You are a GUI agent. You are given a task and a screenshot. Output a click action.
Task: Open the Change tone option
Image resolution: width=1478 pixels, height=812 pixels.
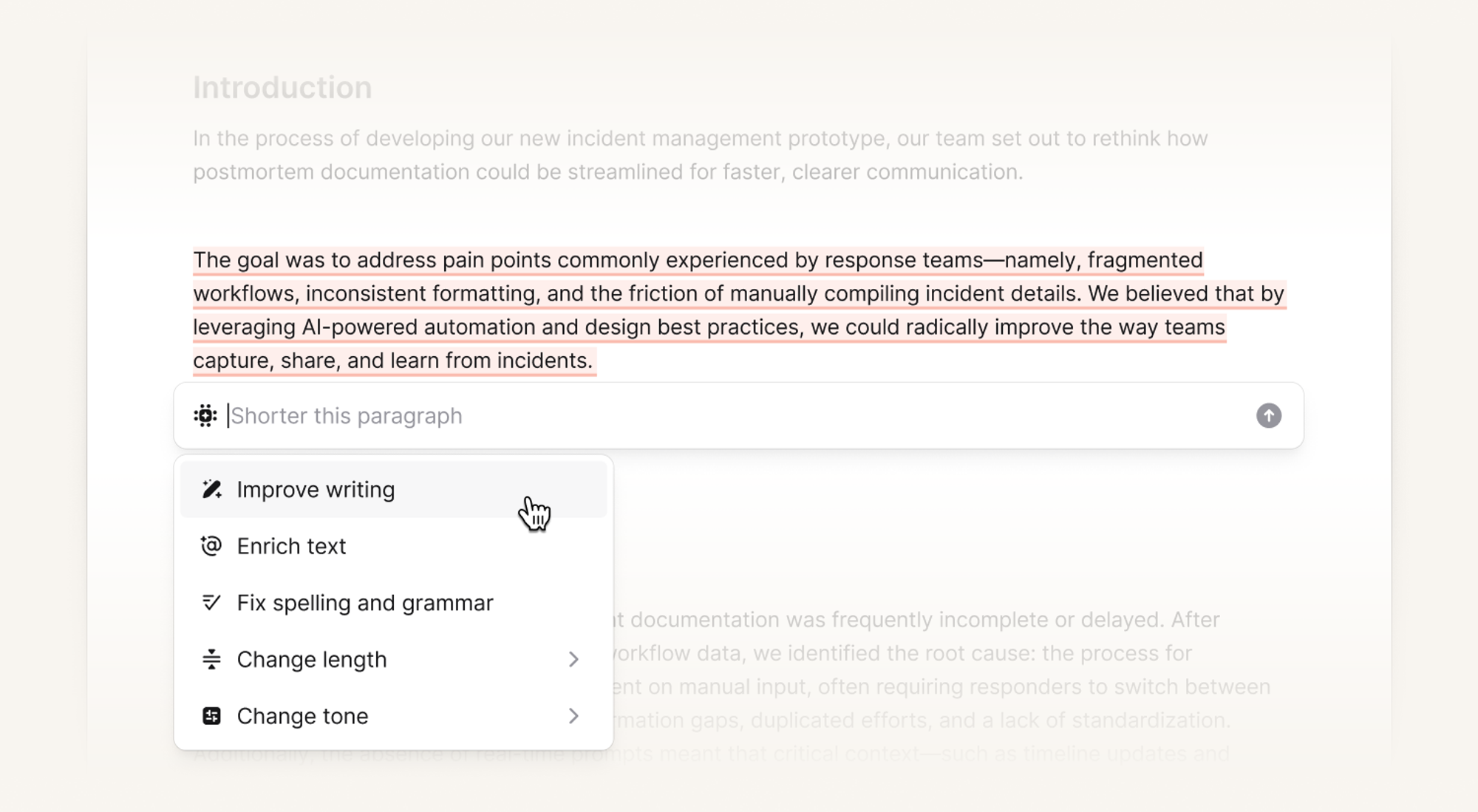pyautogui.click(x=302, y=716)
